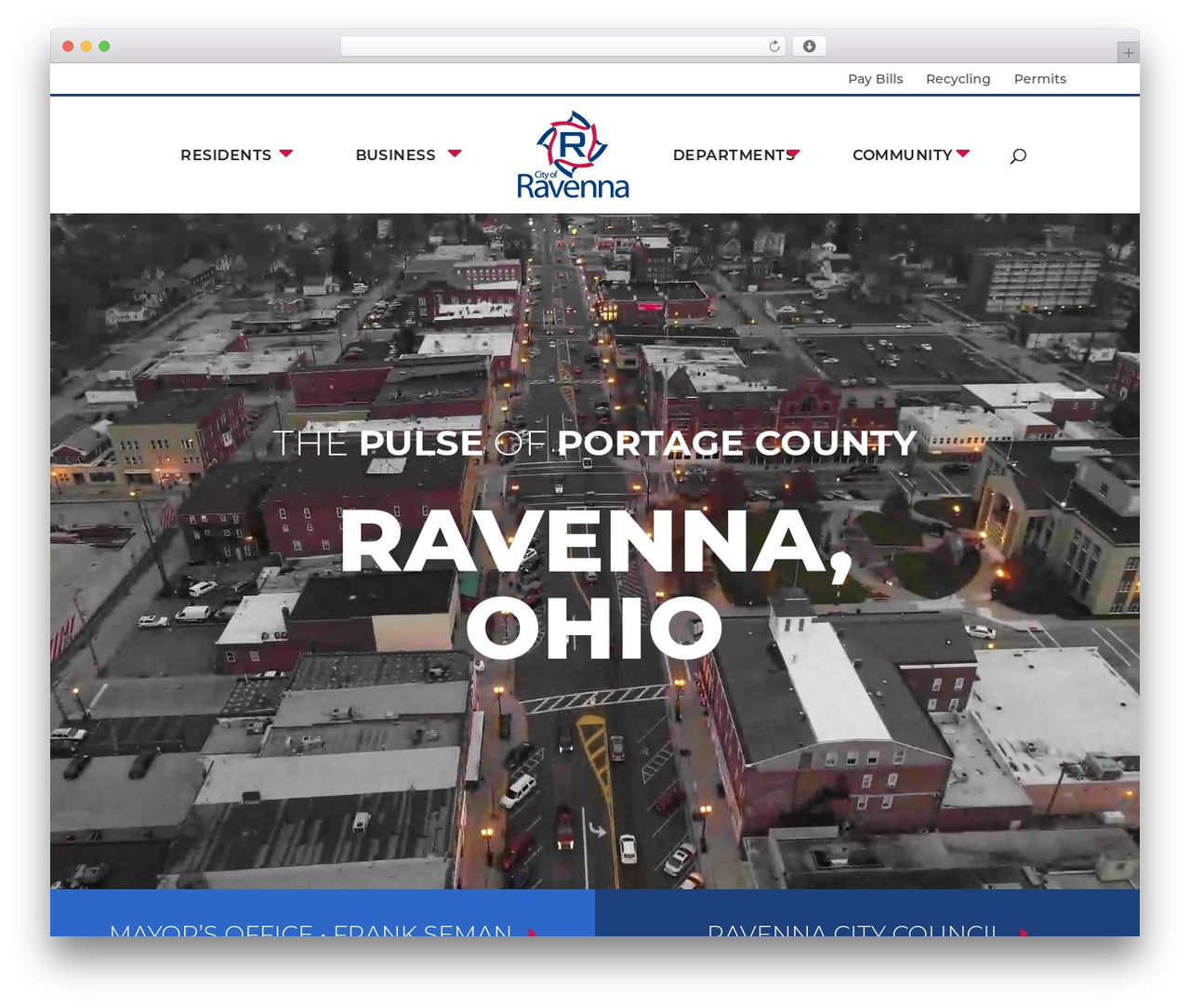1190x1008 pixels.
Task: Focus the browser address bar
Action: tap(563, 46)
